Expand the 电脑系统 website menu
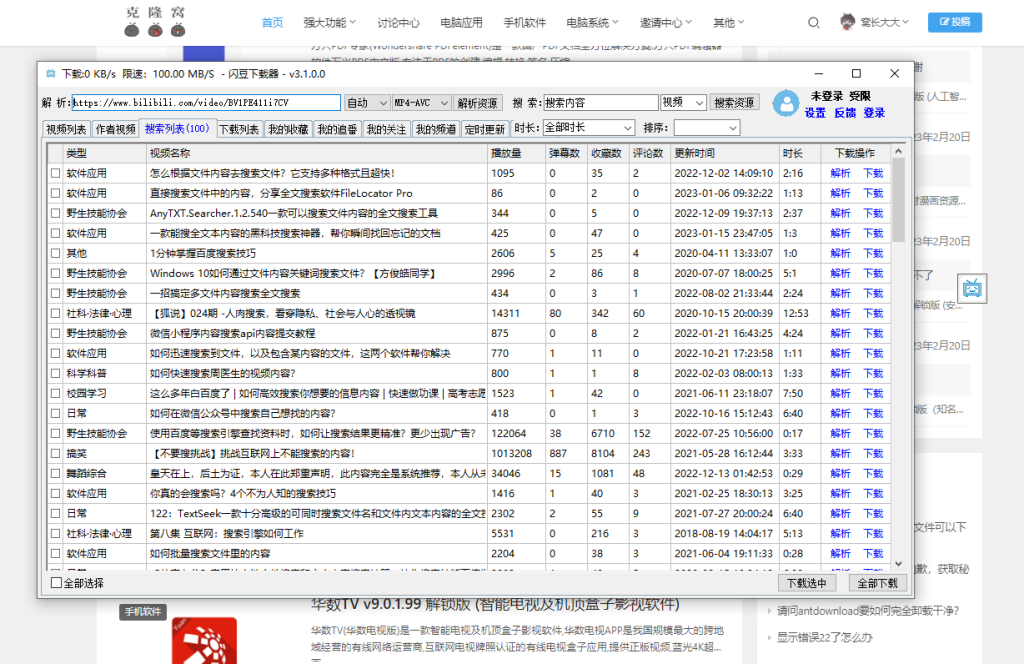This screenshot has width=1024, height=664. tap(592, 23)
